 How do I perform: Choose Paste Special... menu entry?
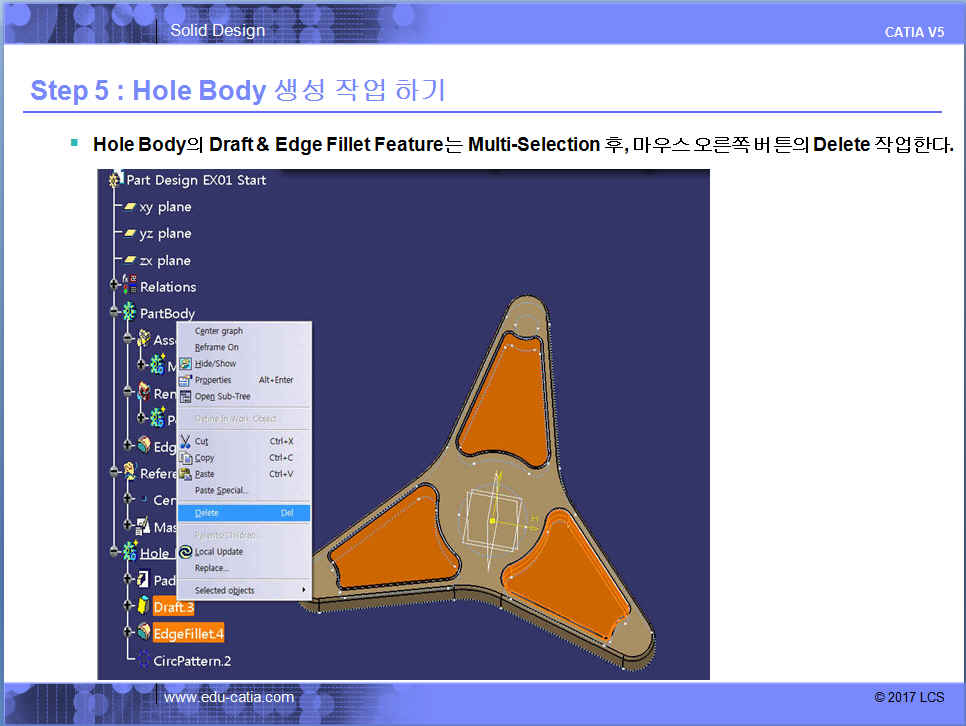point(221,491)
